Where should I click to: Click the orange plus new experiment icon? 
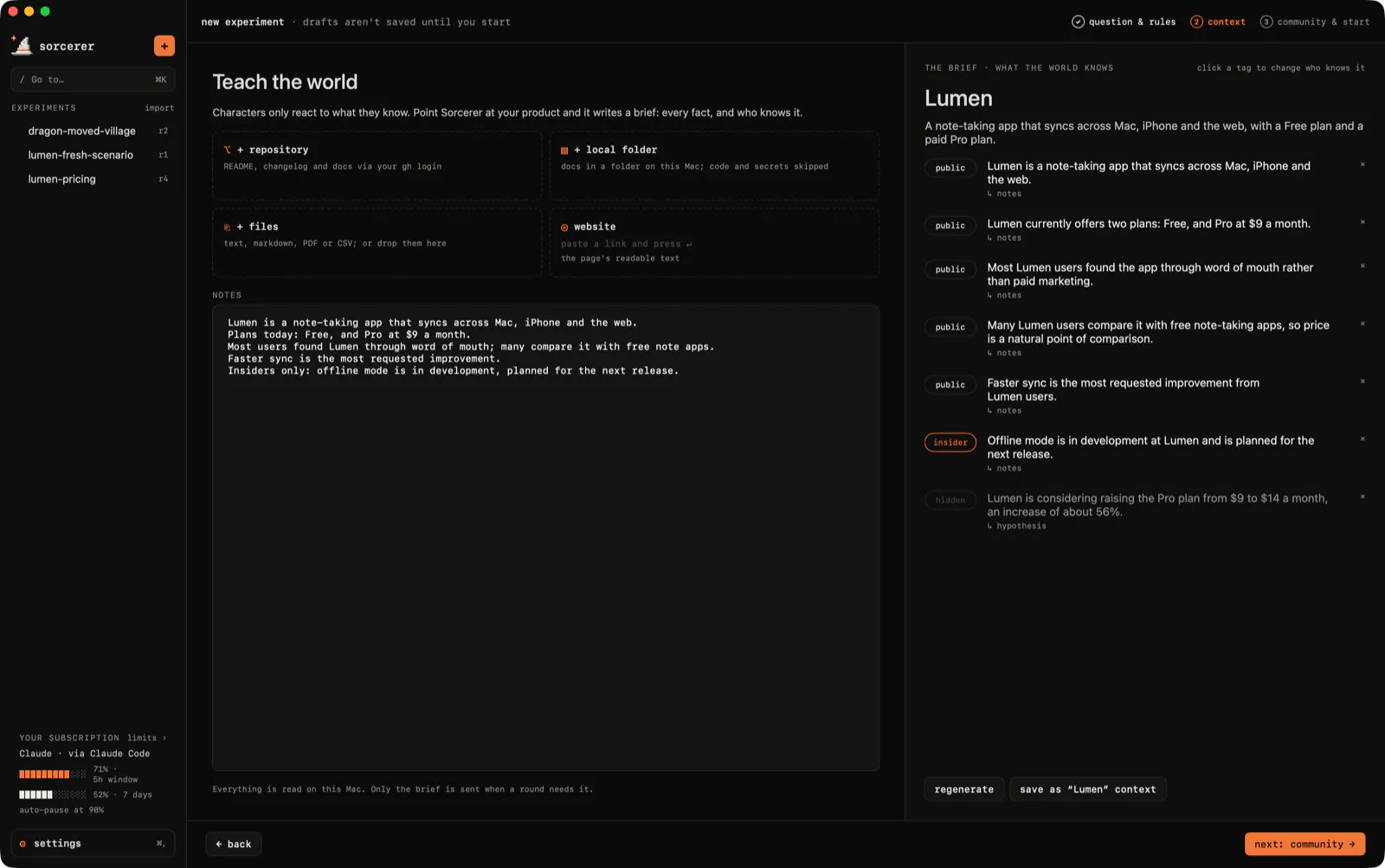coord(164,46)
